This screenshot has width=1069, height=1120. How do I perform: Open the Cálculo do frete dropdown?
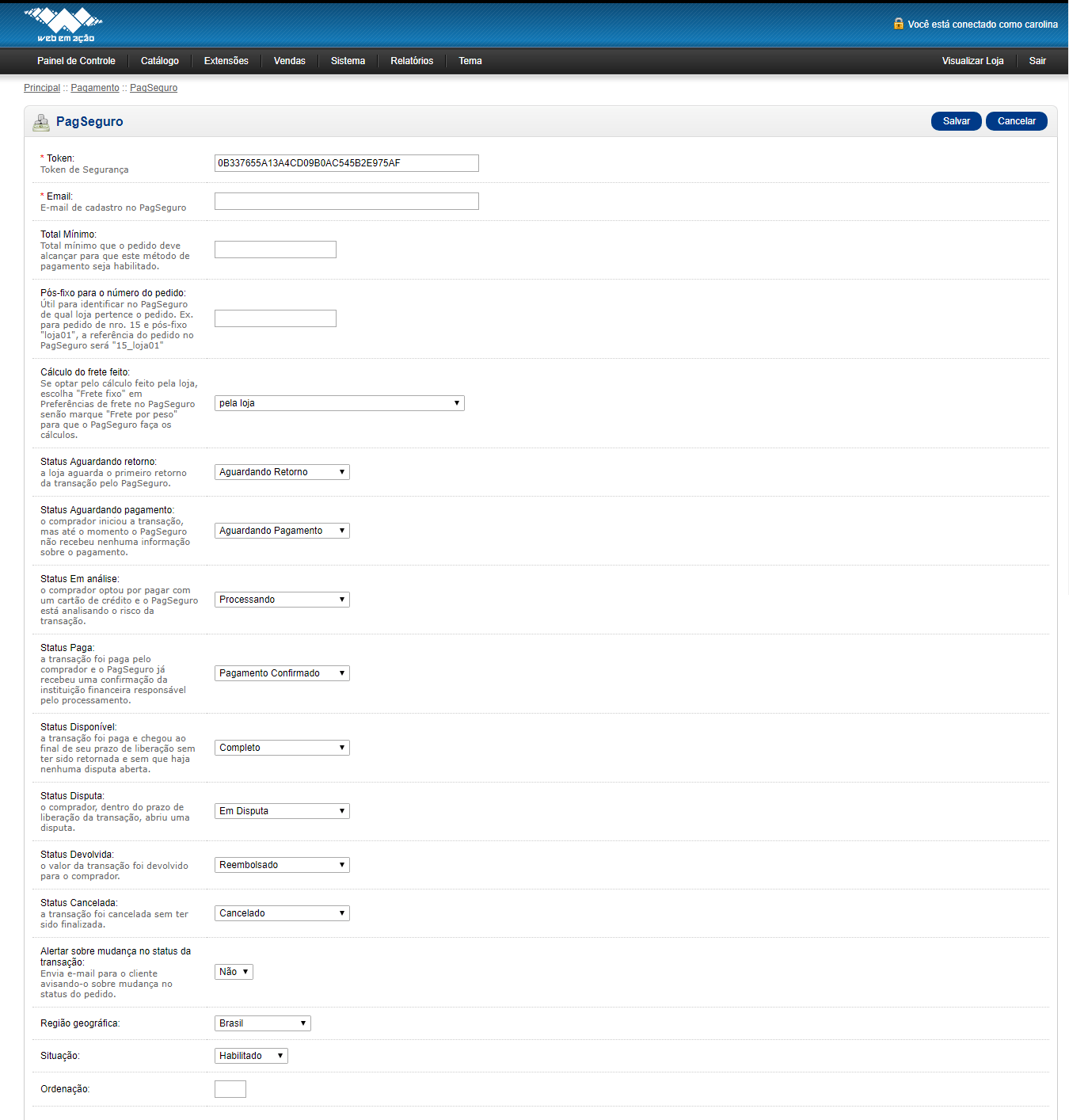click(x=340, y=403)
